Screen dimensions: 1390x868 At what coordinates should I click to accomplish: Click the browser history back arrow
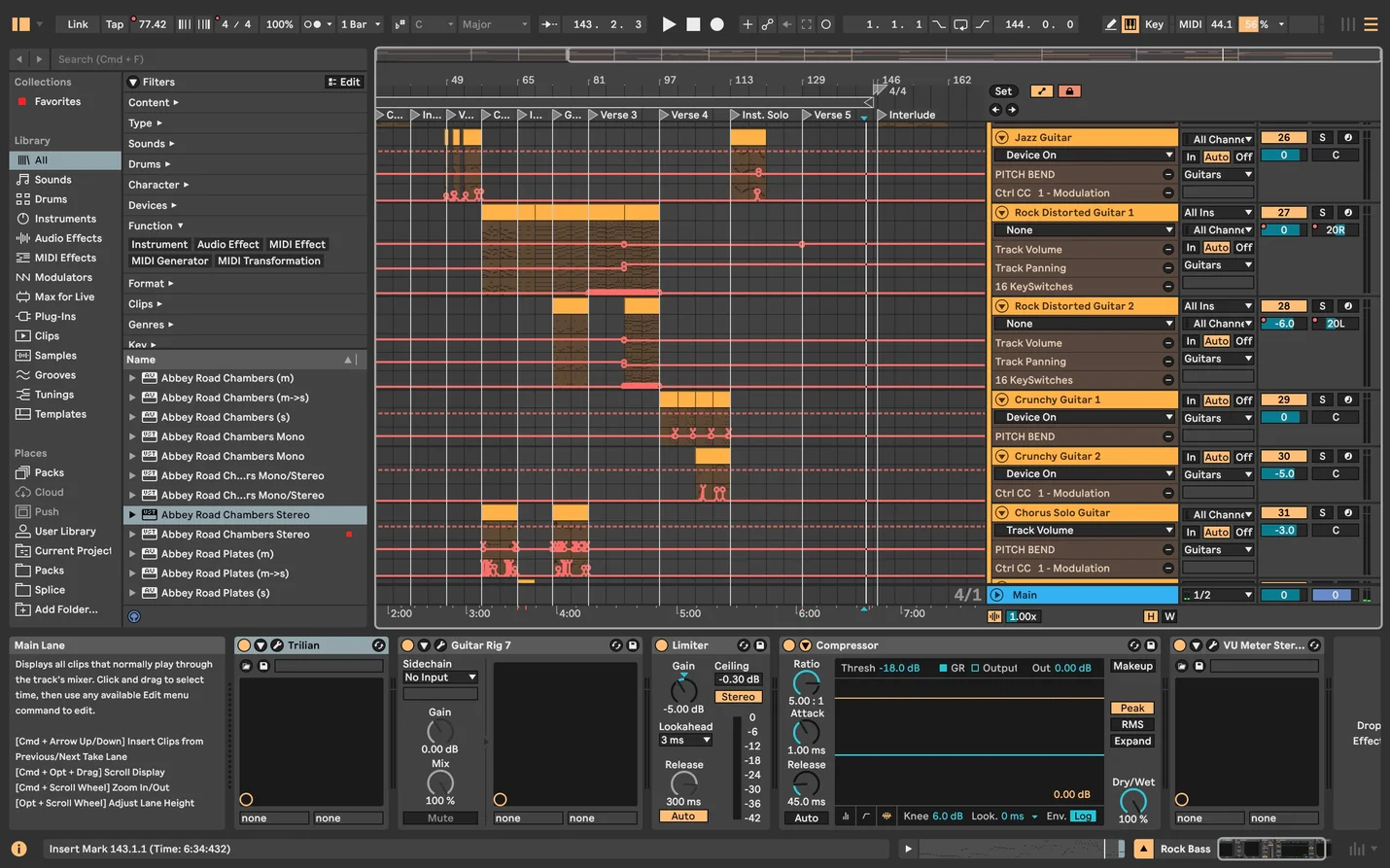[x=18, y=59]
